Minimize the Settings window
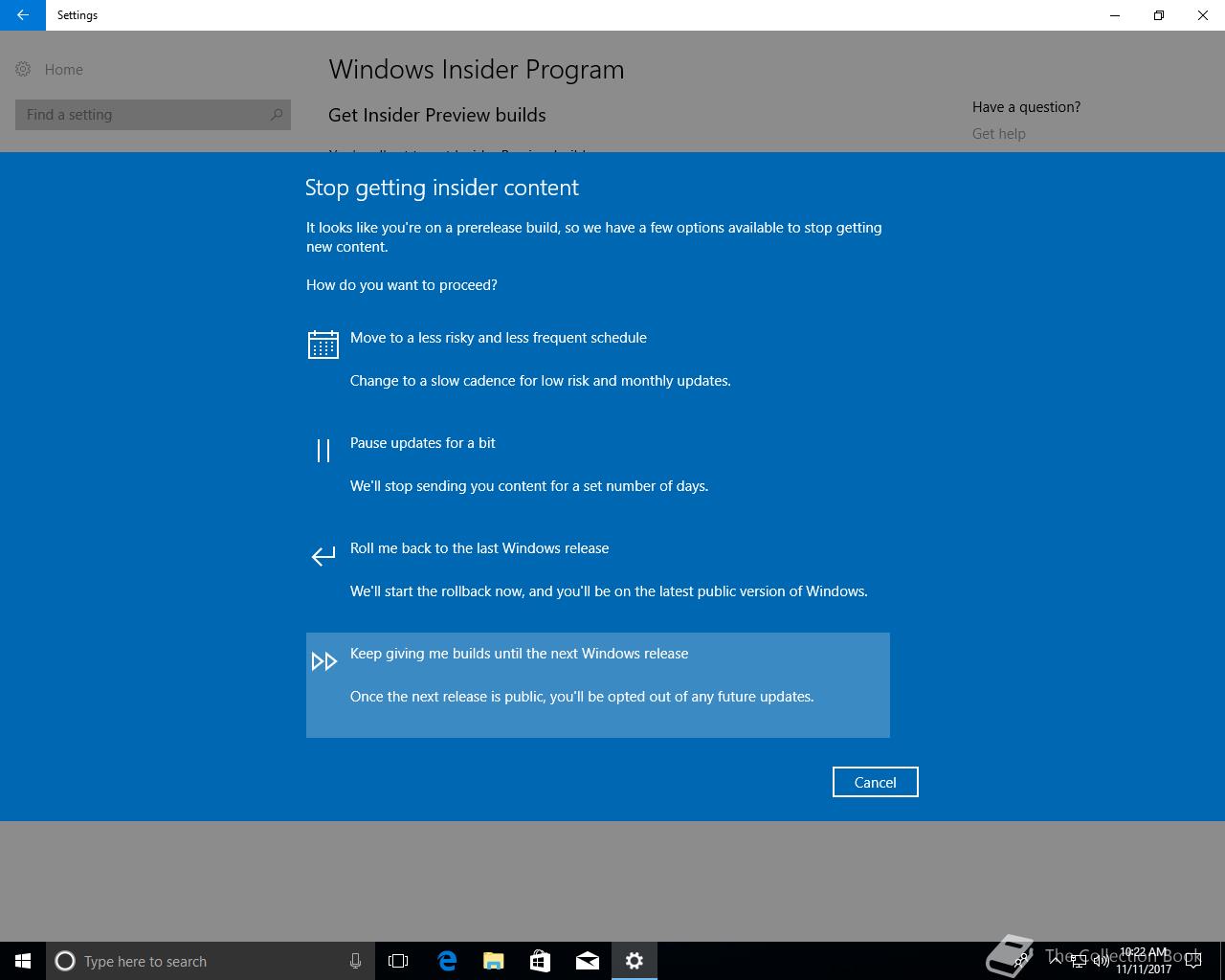Screen dimensions: 1225x980 pos(1115,15)
